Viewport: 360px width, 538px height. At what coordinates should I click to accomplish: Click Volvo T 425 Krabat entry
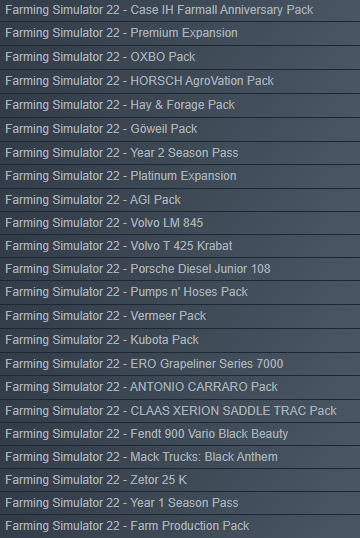point(180,246)
